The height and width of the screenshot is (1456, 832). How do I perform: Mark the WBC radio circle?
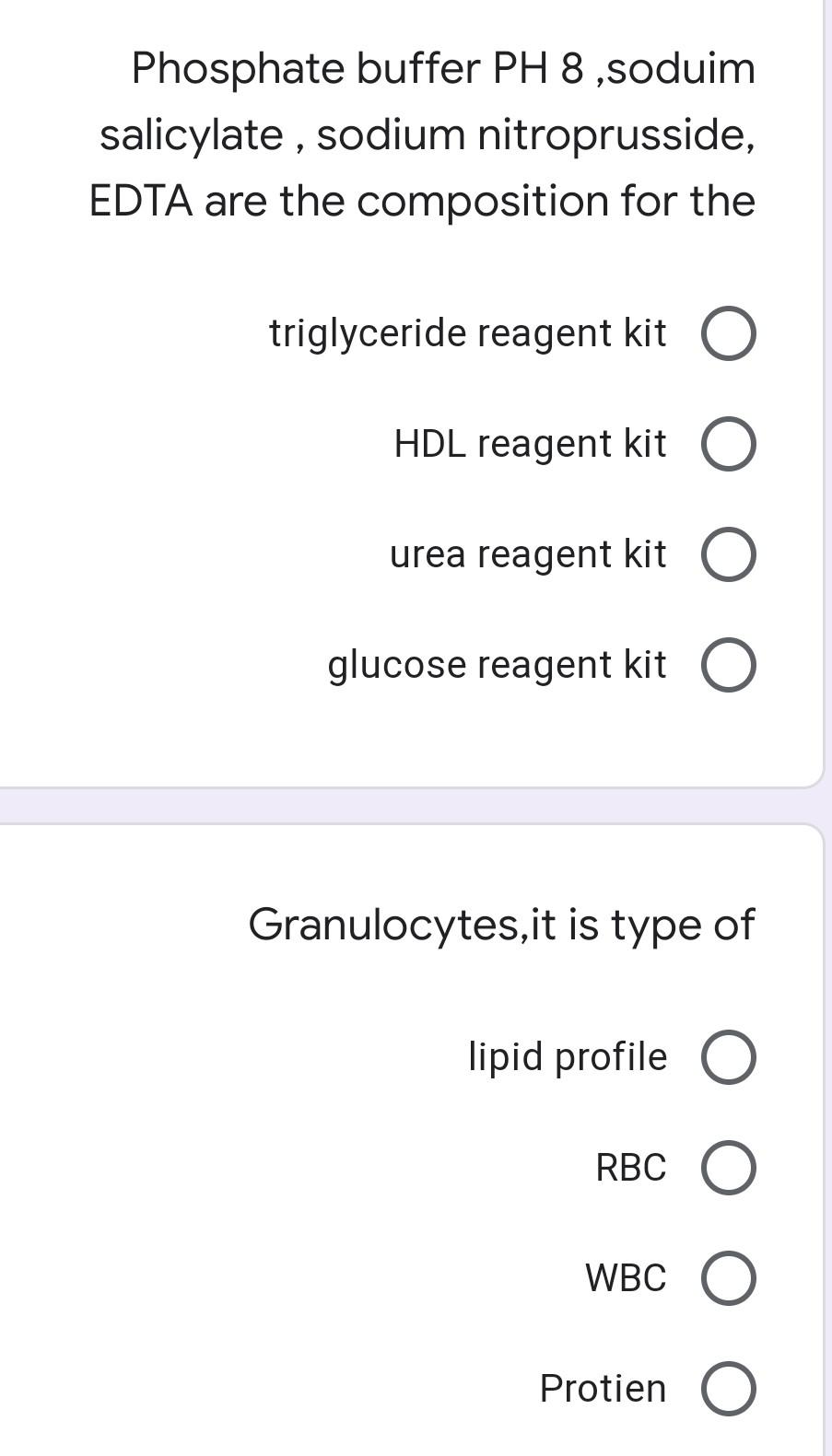[729, 1278]
